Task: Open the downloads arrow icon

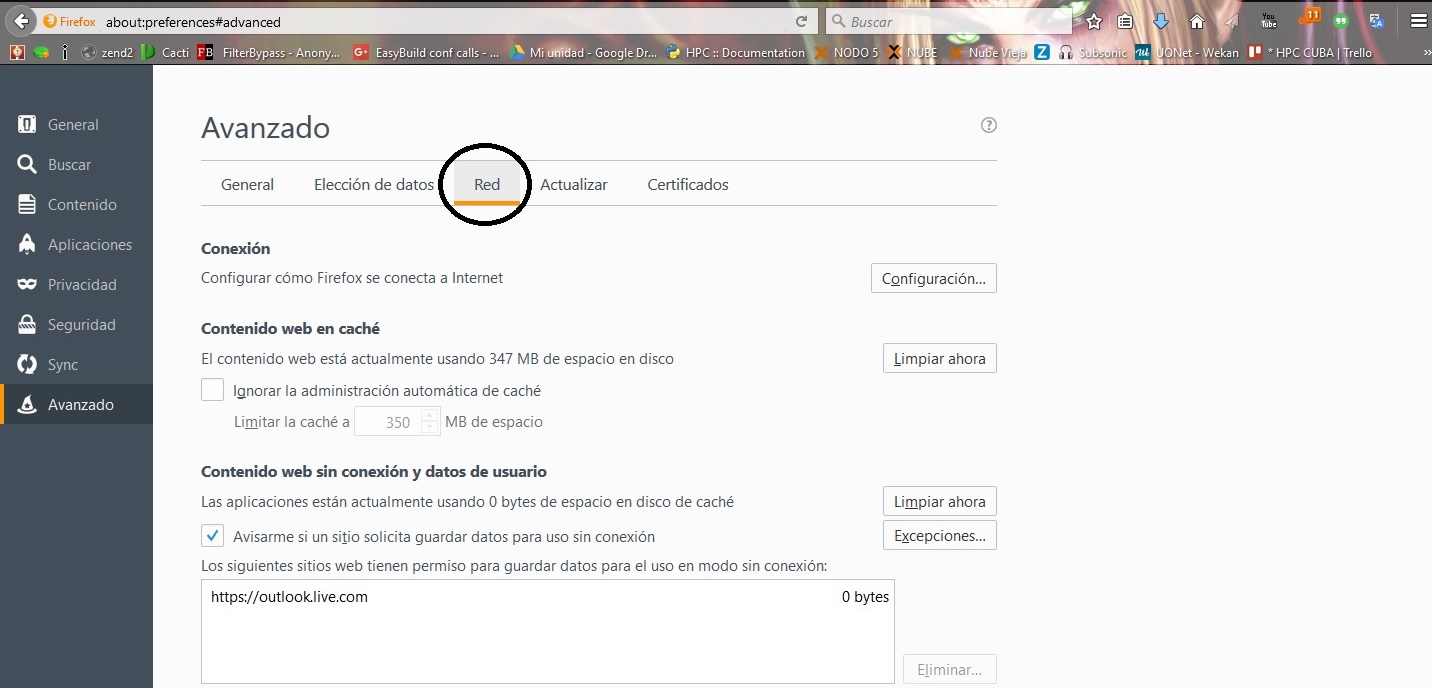Action: (x=1161, y=21)
